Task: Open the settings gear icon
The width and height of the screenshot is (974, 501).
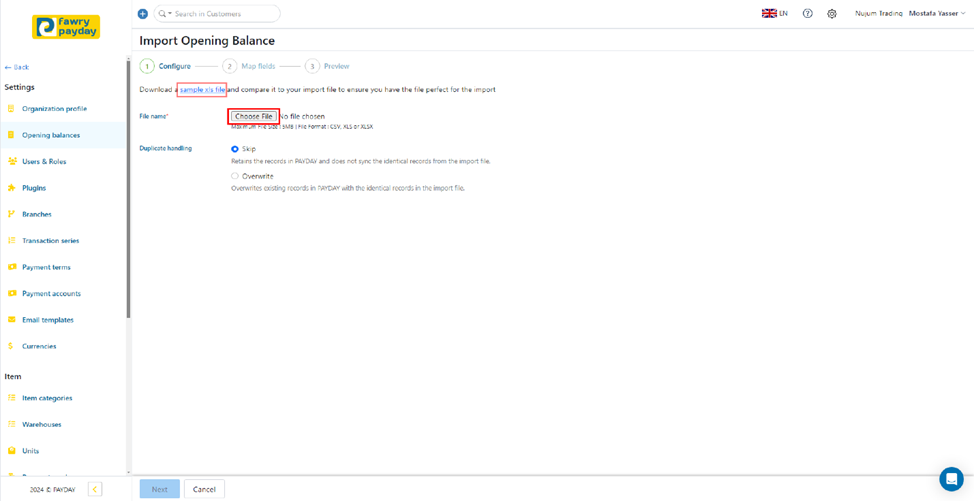Action: click(832, 14)
